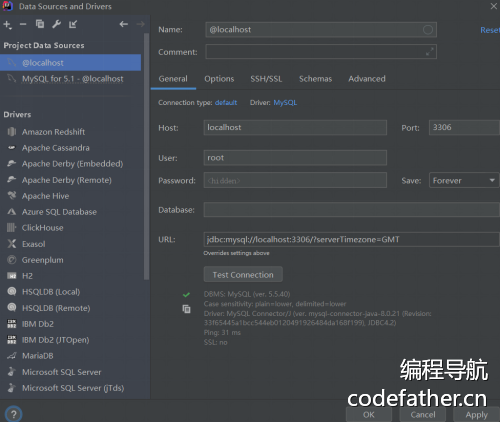500x423 pixels.
Task: Copy test connection result to clipboard
Action: (186, 309)
